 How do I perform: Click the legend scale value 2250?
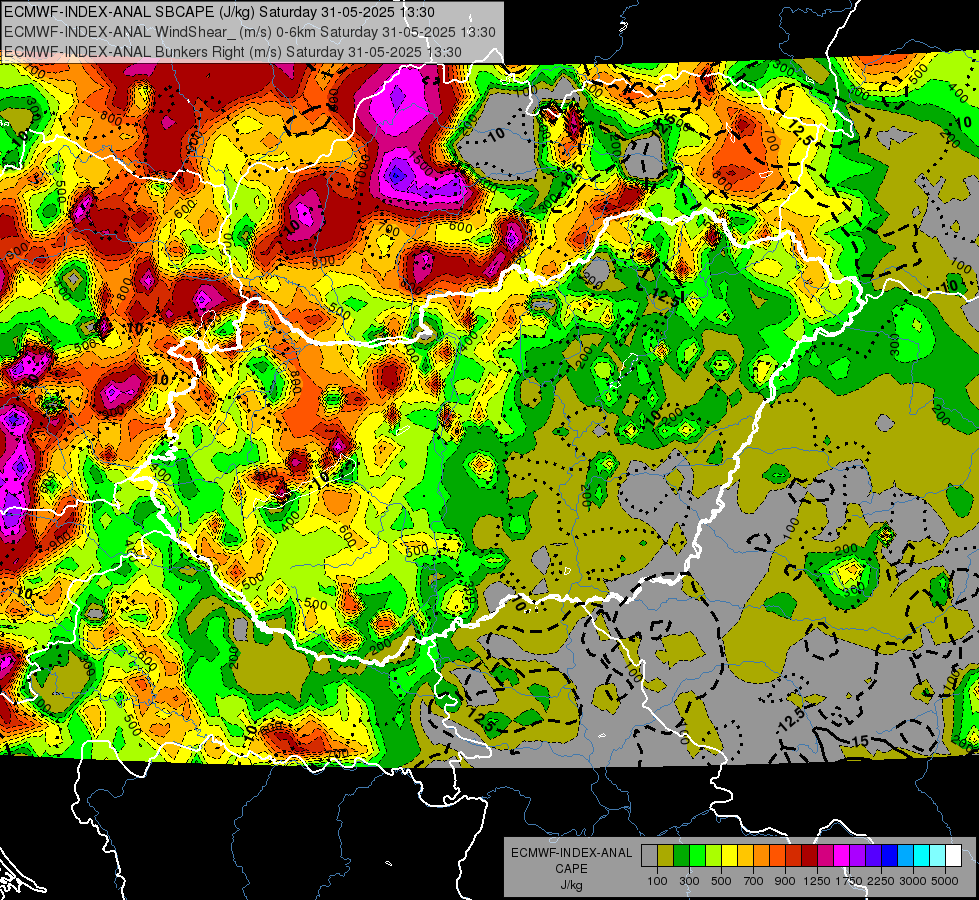[882, 881]
